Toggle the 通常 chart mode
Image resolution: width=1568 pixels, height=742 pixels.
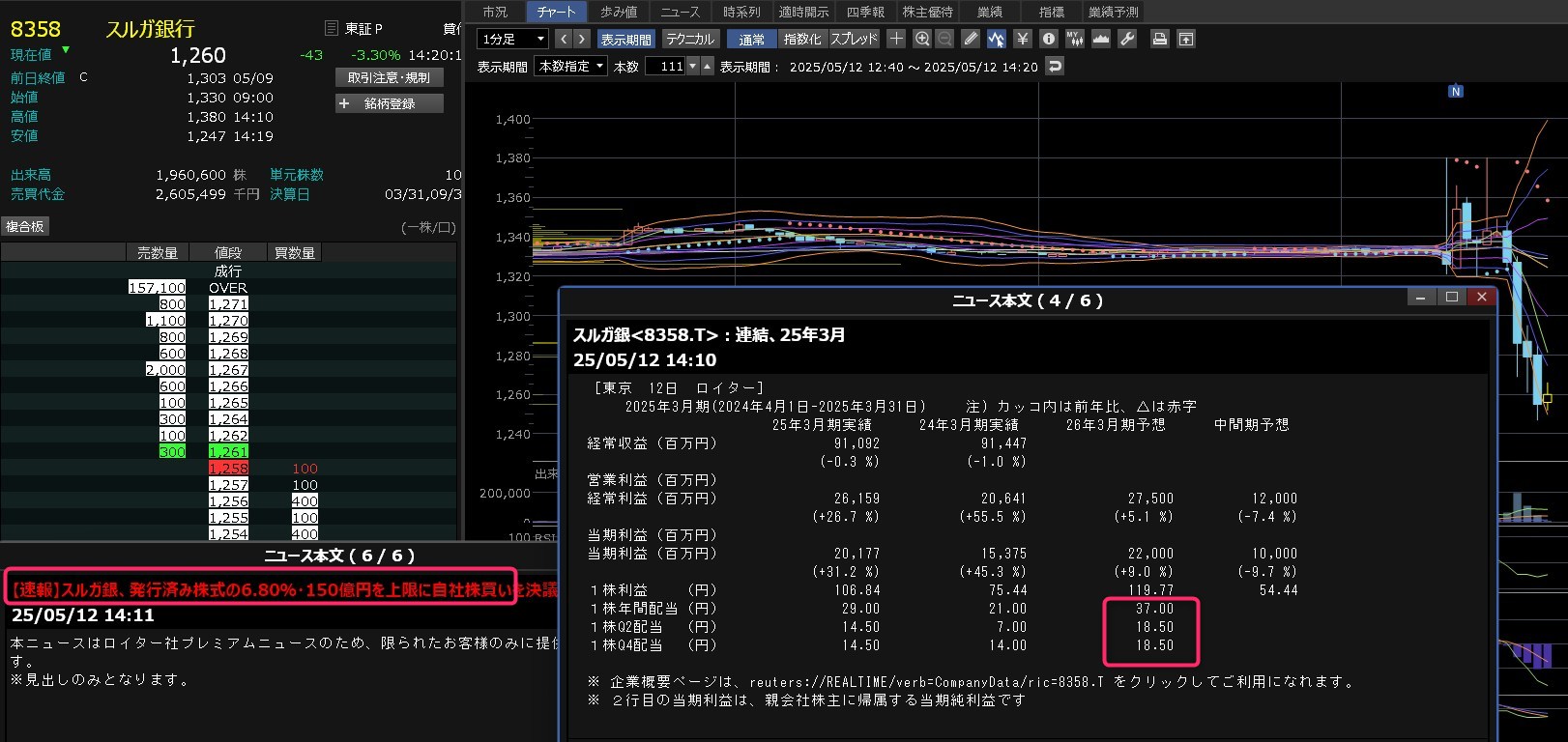point(752,39)
